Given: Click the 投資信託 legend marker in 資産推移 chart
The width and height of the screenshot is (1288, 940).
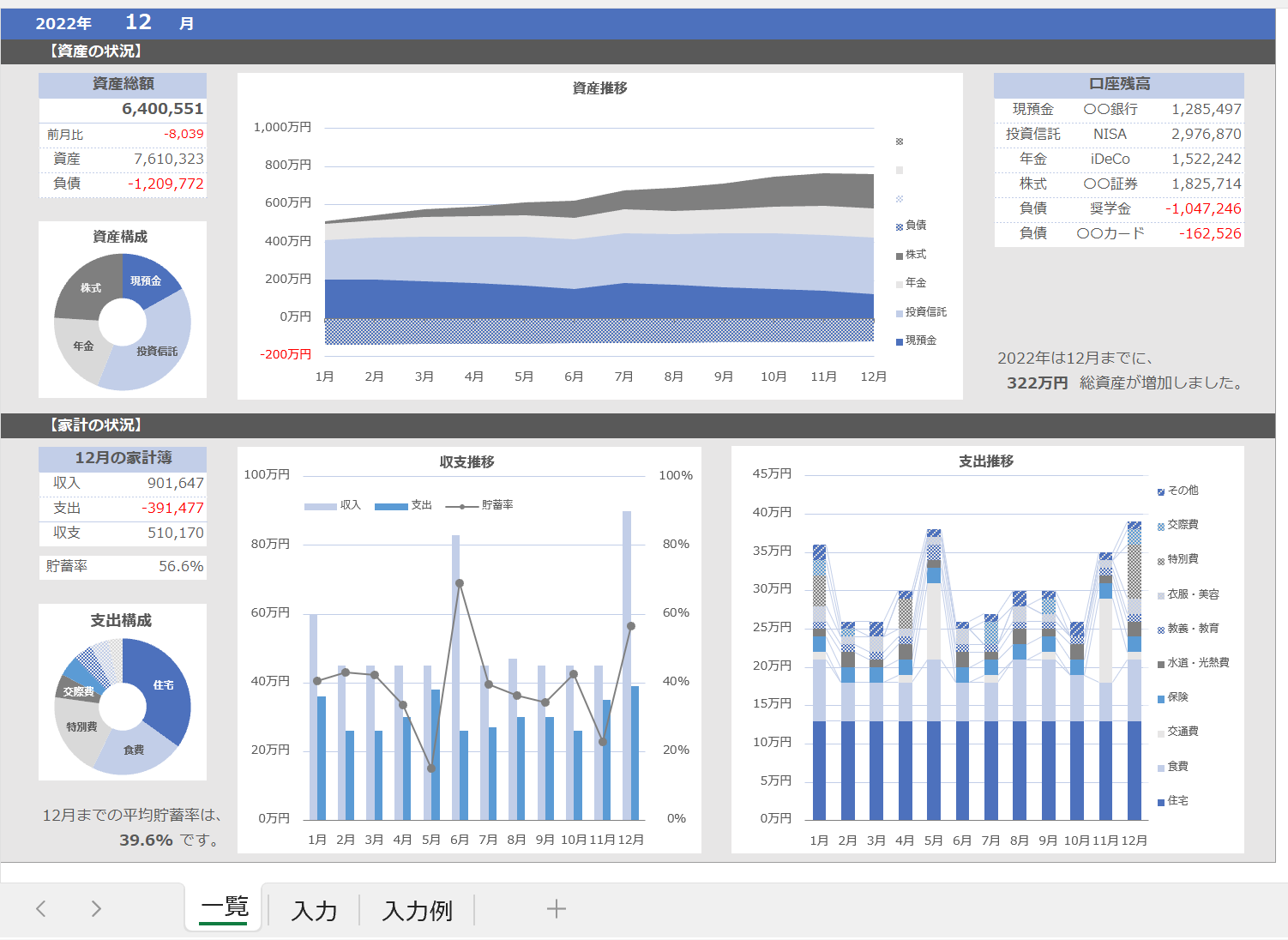Looking at the screenshot, I should coord(900,313).
